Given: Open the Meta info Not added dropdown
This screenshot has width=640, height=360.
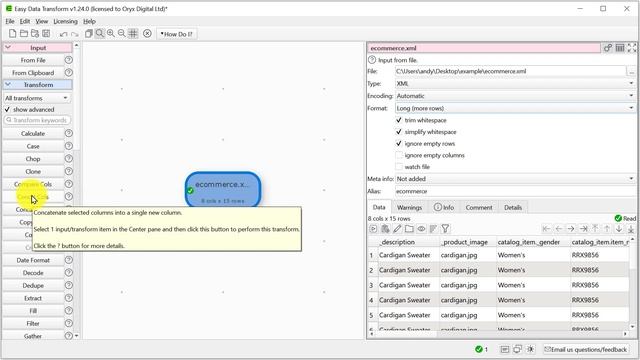Looking at the screenshot, I should pos(516,179).
